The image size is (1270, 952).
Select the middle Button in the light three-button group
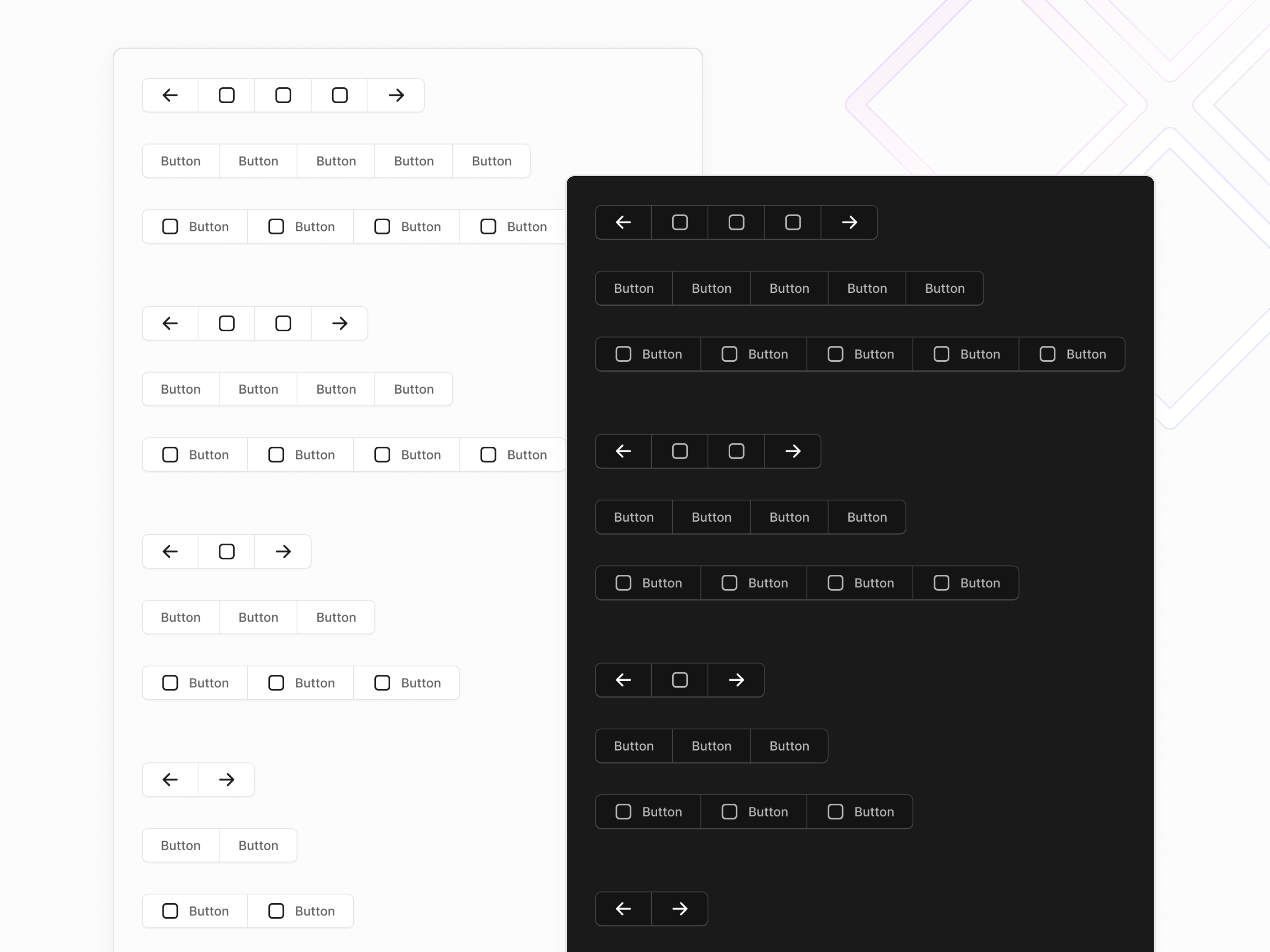258,617
